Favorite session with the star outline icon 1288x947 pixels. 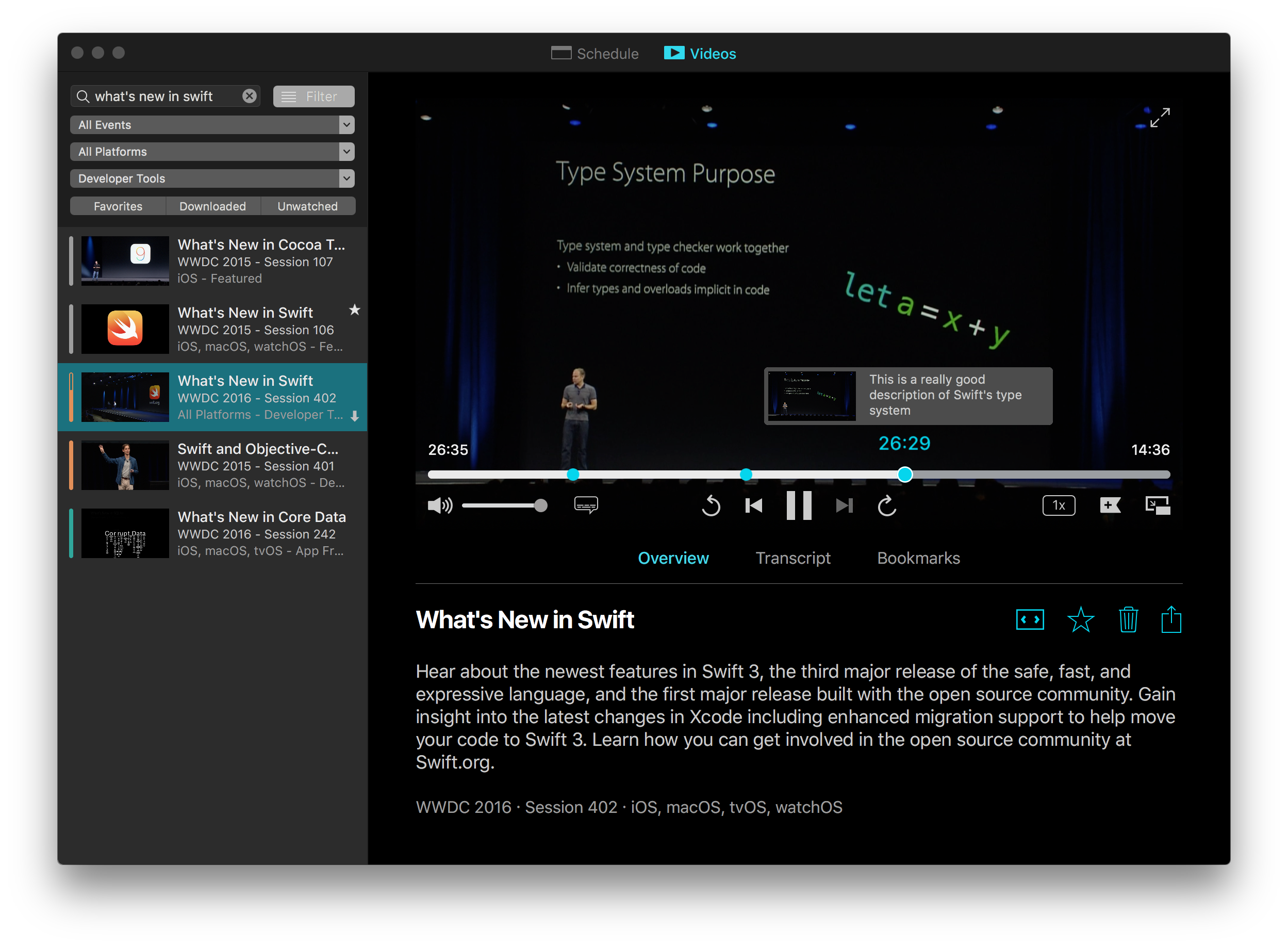click(1080, 619)
